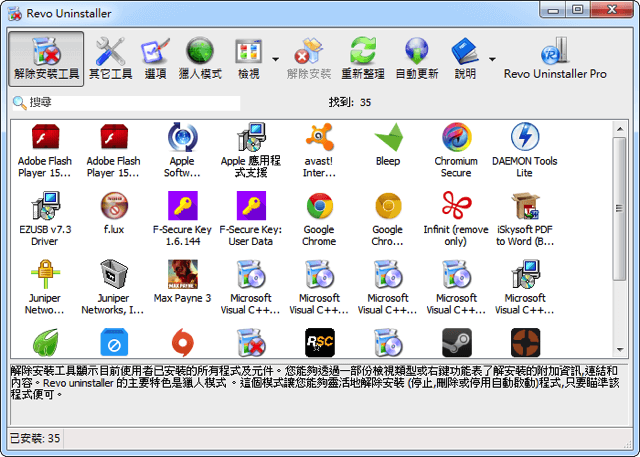Select Apple Software Update entry
Image resolution: width=640 pixels, height=457 pixels.
[182, 151]
